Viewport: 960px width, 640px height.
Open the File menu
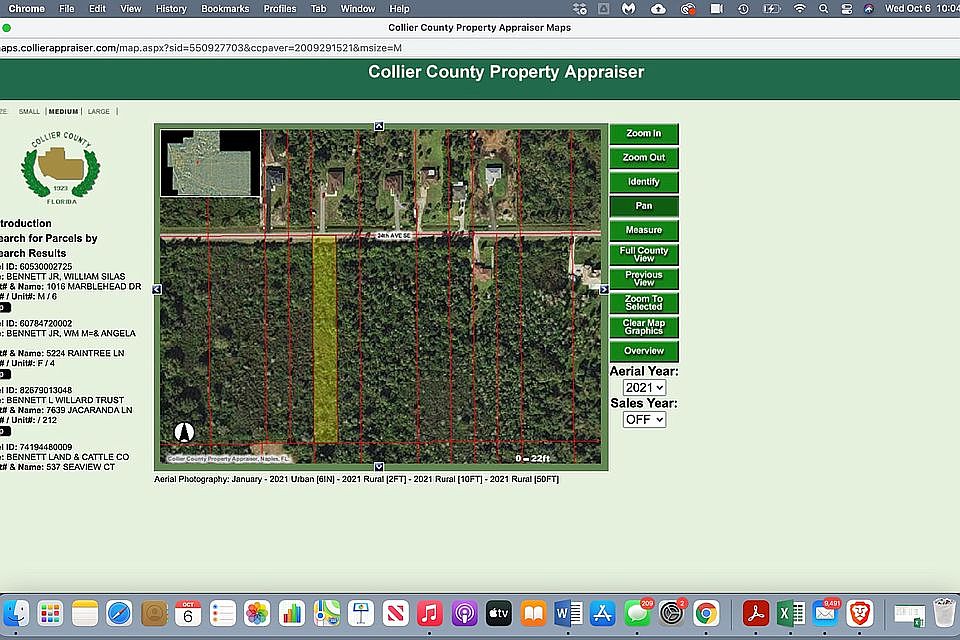pyautogui.click(x=66, y=9)
